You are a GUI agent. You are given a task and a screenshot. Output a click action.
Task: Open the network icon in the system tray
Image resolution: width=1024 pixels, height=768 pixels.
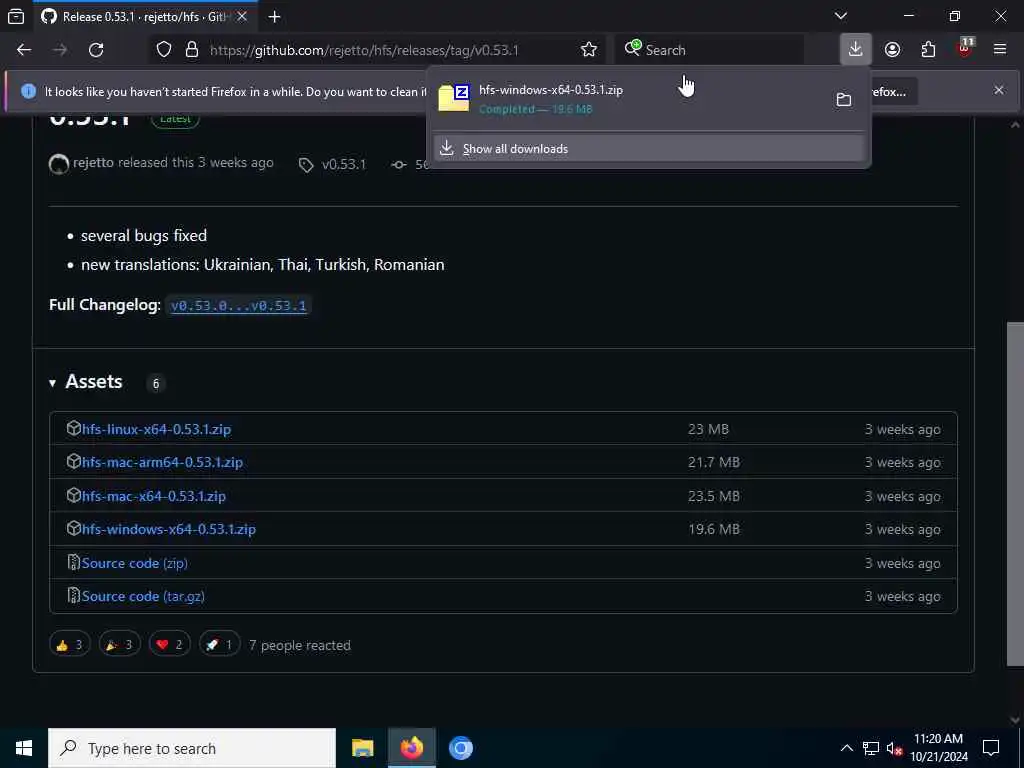[871, 748]
